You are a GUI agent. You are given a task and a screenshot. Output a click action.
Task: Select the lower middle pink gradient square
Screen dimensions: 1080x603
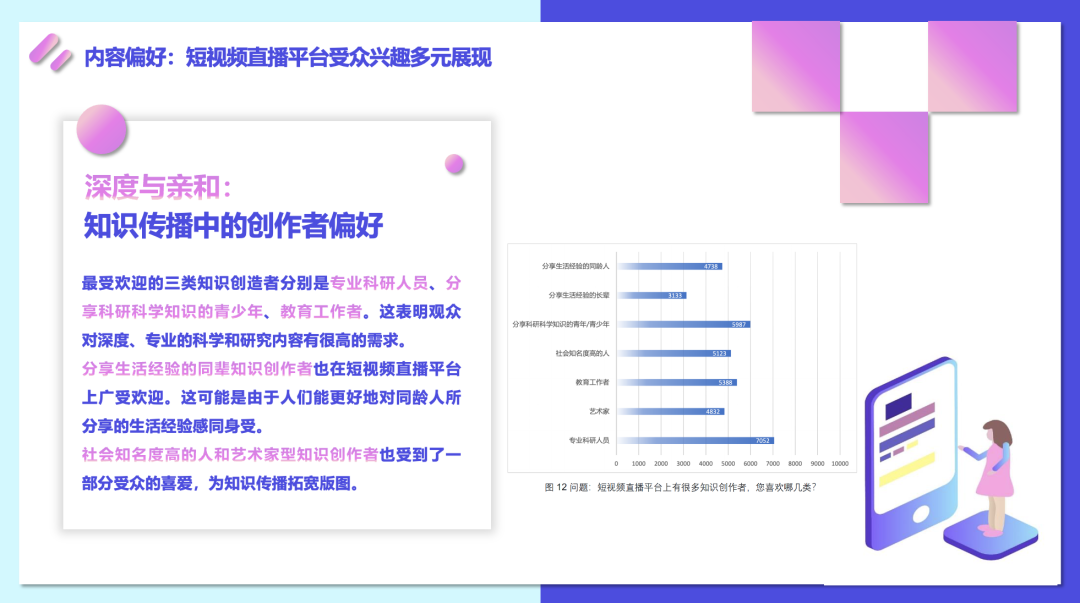pos(884,157)
